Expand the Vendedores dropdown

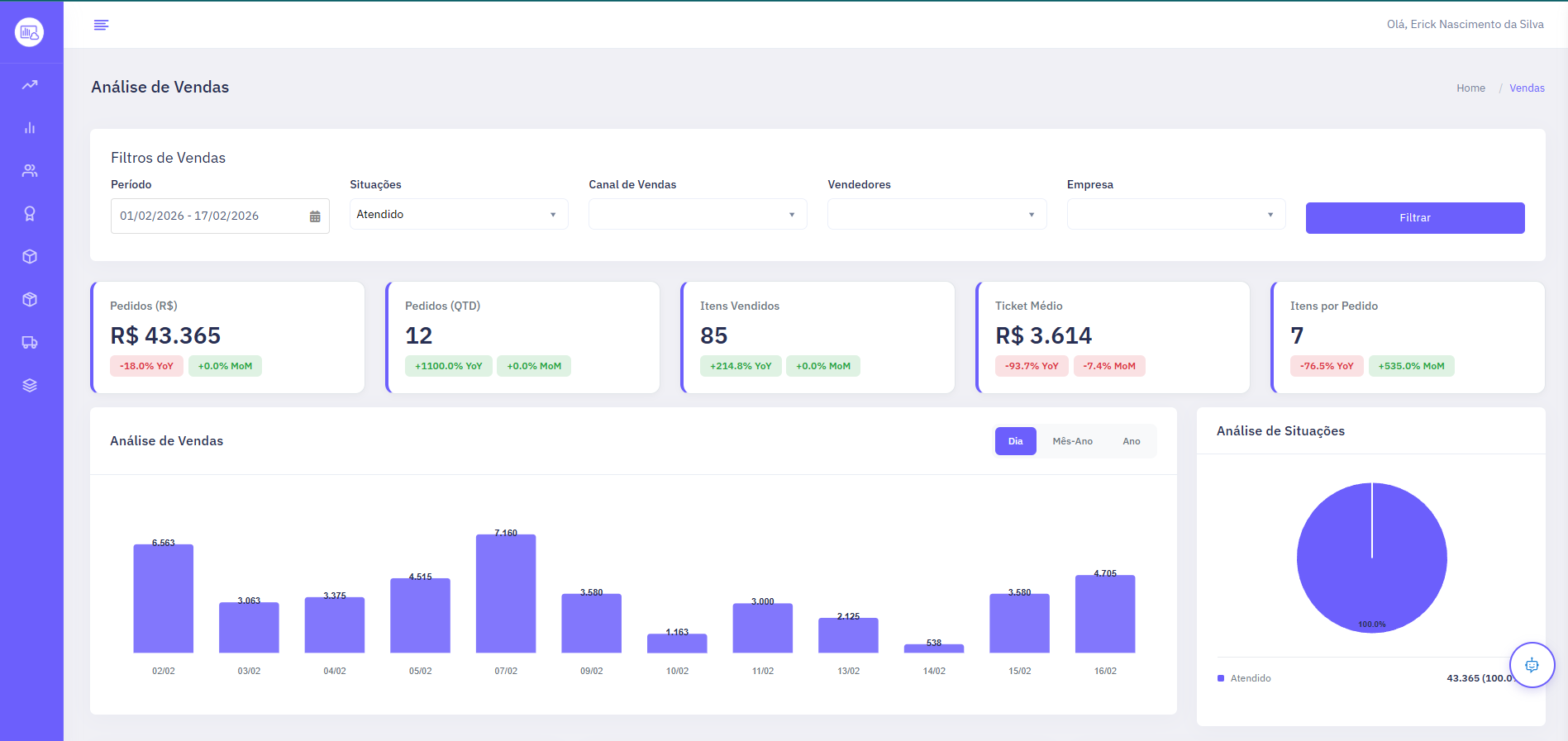tap(937, 215)
